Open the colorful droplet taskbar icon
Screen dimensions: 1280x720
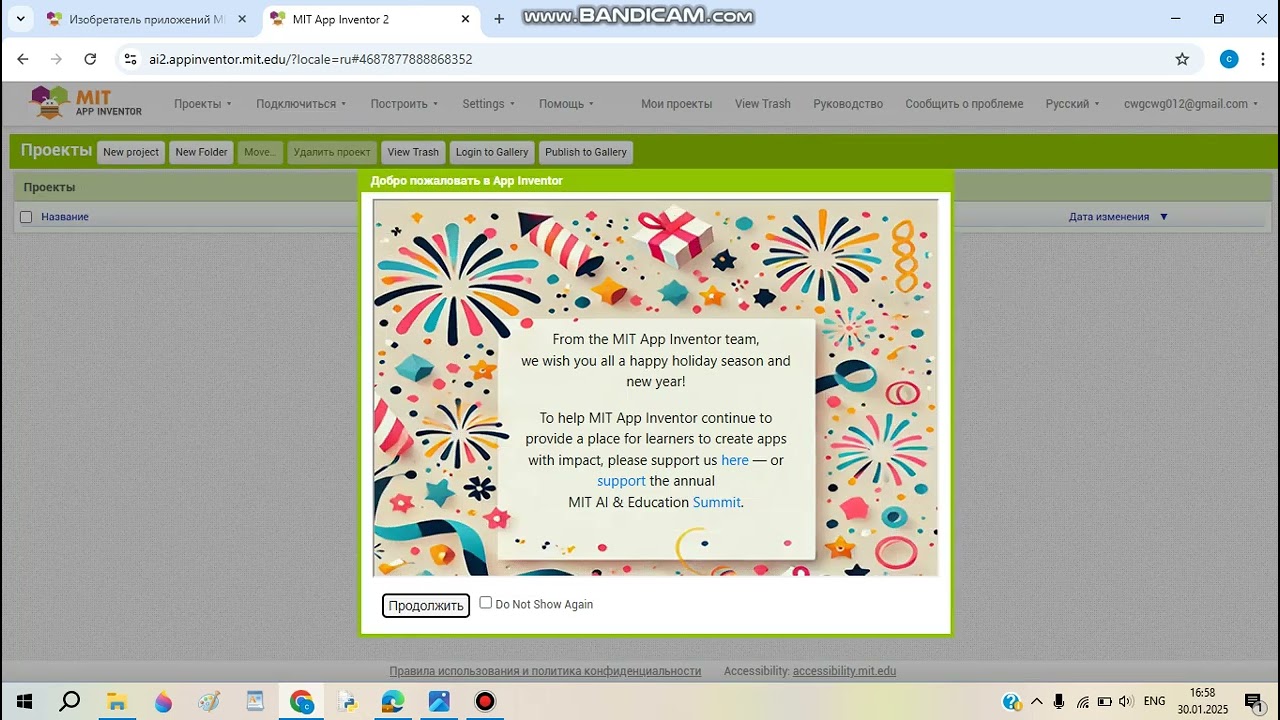click(x=163, y=701)
